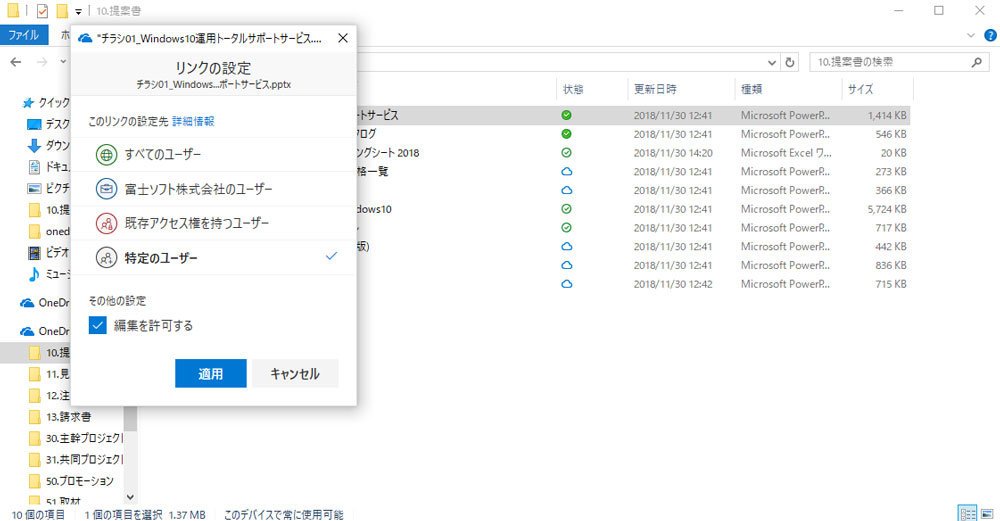This screenshot has width=1000, height=521.
Task: Go back using the back arrow
Action: [16, 62]
